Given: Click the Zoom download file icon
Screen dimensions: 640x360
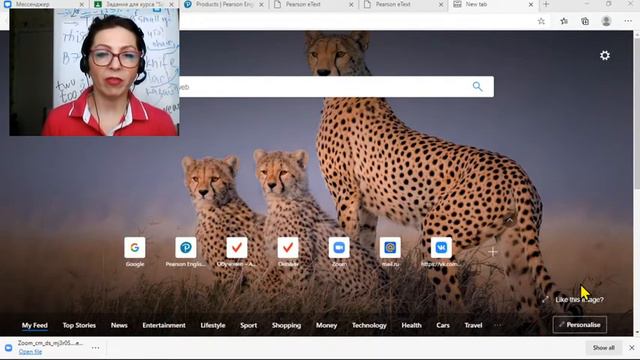Looking at the screenshot, I should click(x=9, y=348).
